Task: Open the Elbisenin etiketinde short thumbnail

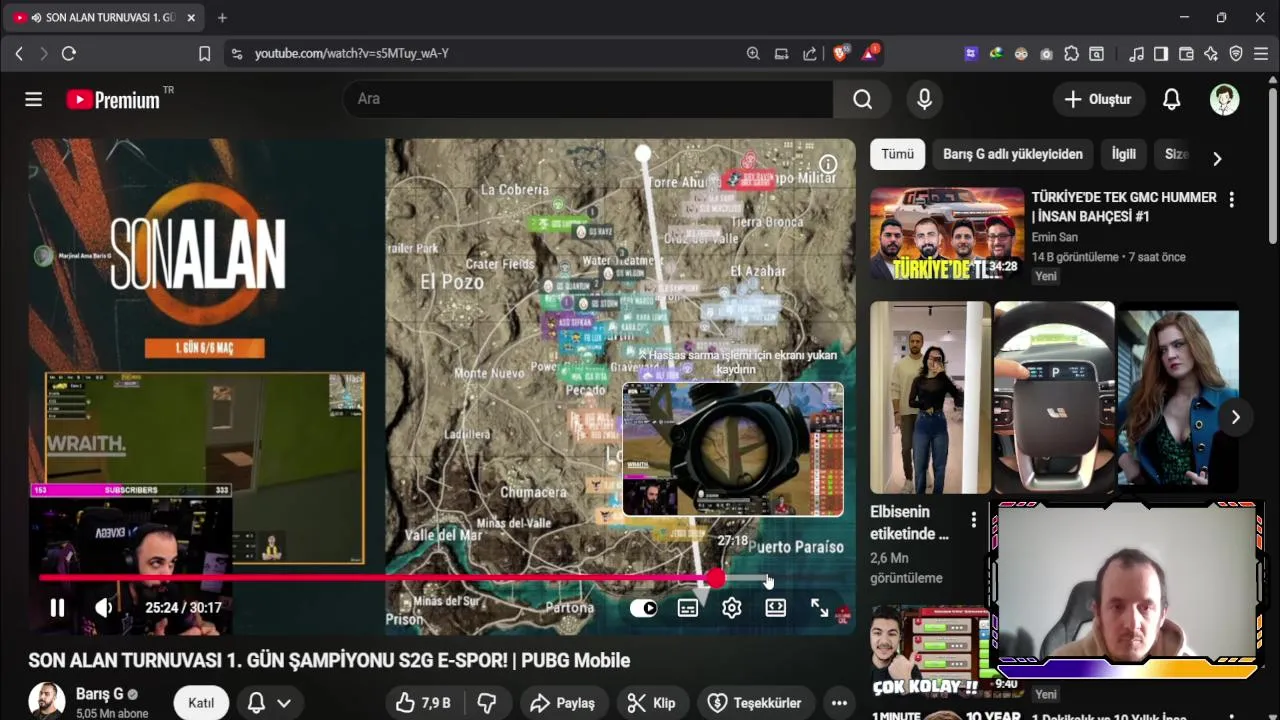Action: pos(930,397)
